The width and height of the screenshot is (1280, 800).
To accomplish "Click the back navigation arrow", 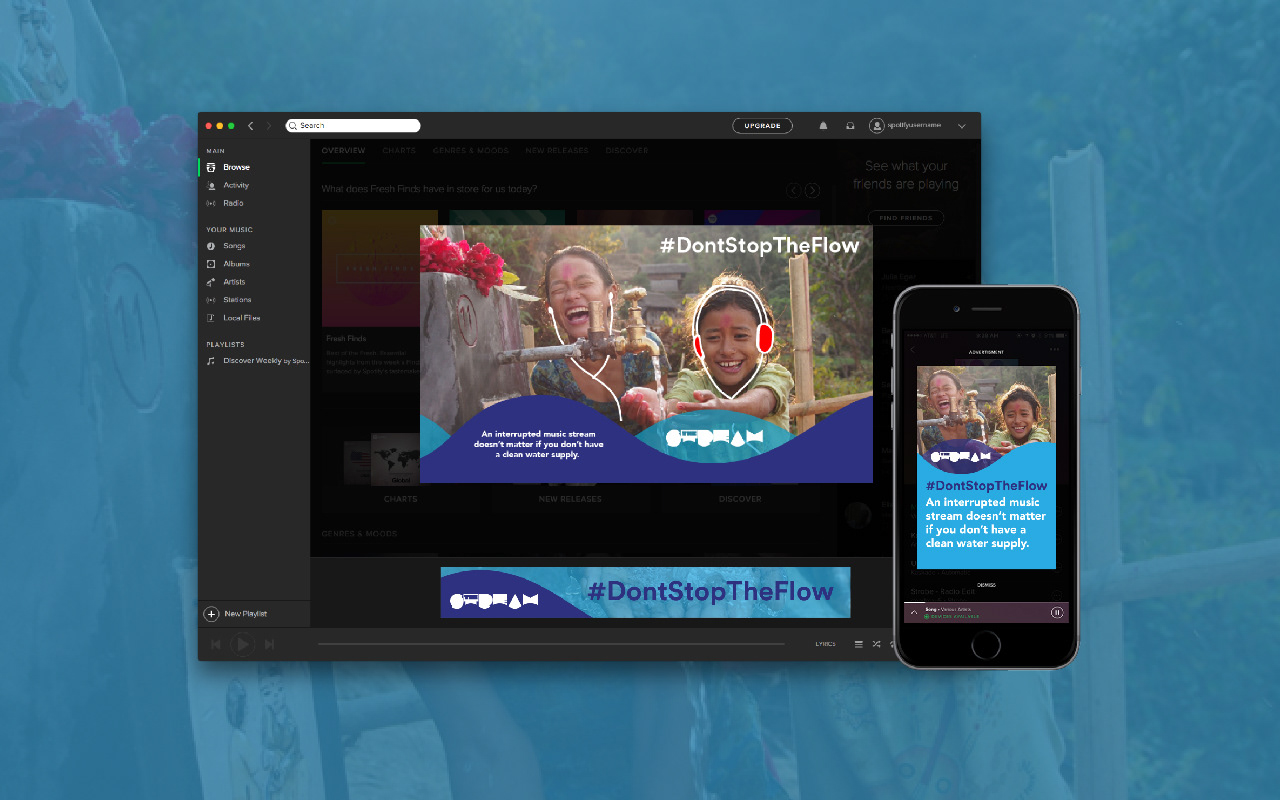I will [x=250, y=126].
